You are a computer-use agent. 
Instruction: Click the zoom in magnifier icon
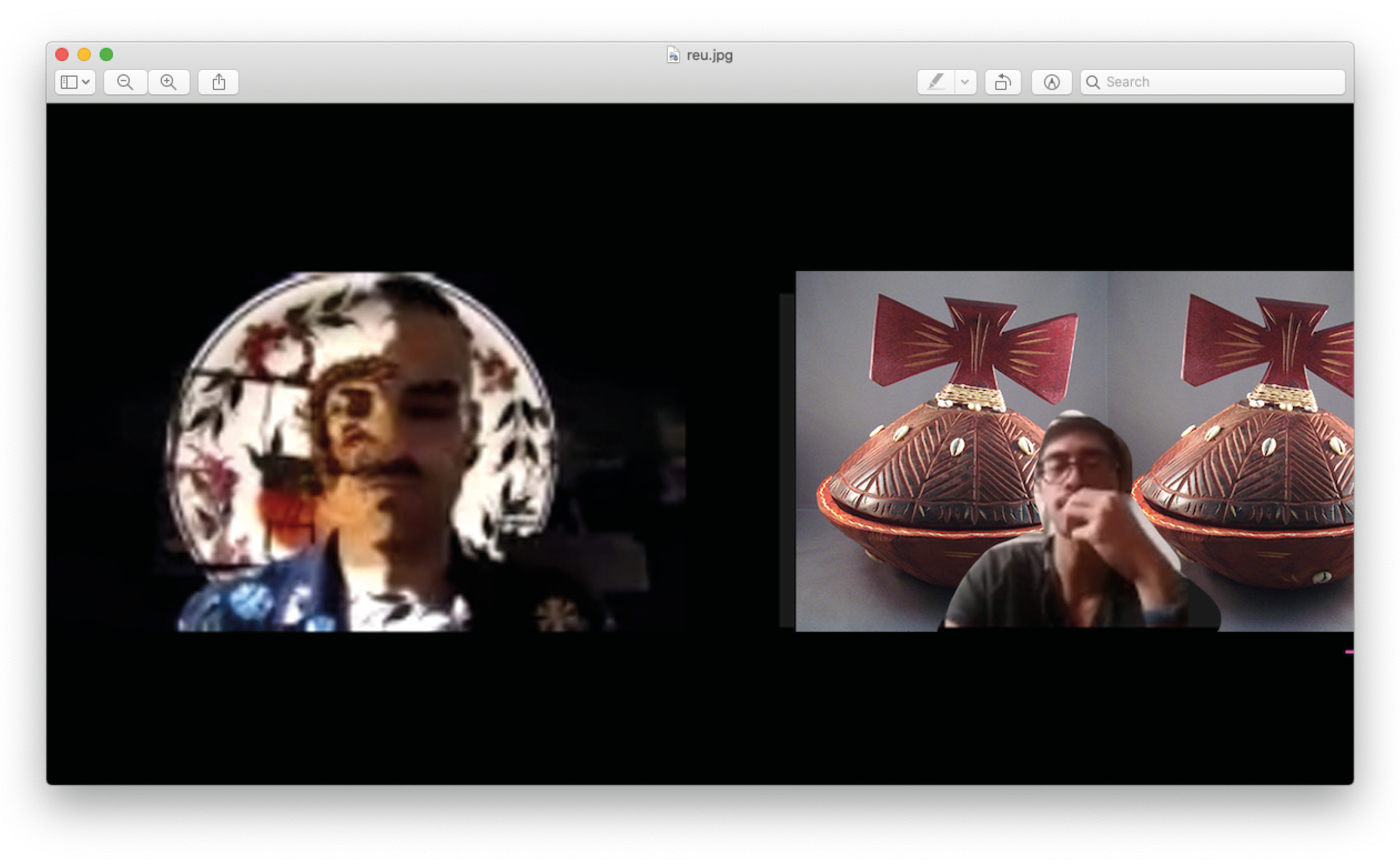point(168,82)
